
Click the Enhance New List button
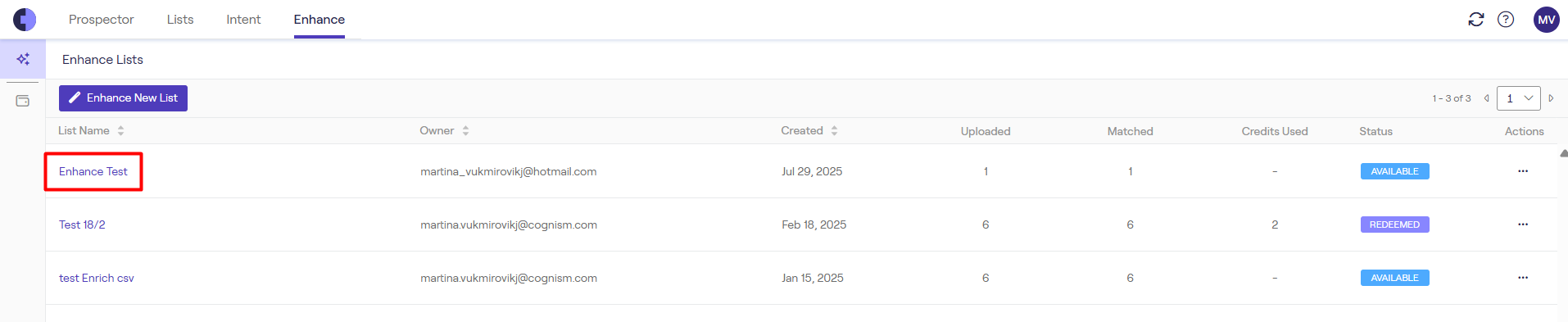123,98
